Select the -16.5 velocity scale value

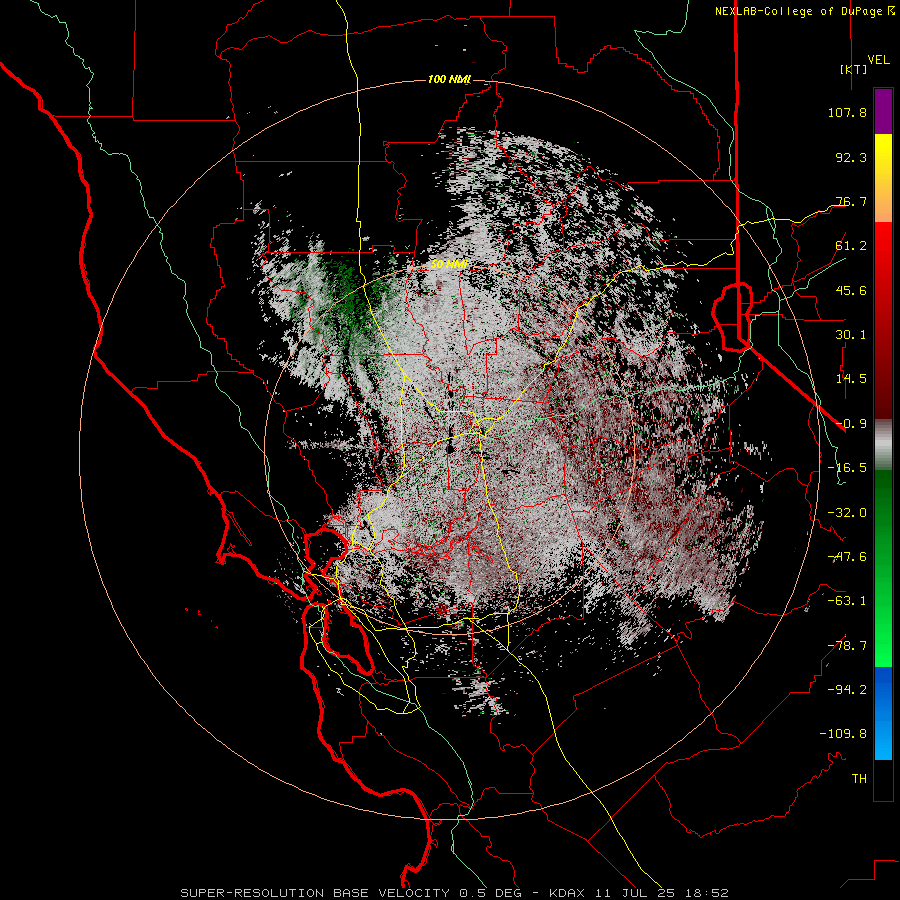[x=847, y=468]
